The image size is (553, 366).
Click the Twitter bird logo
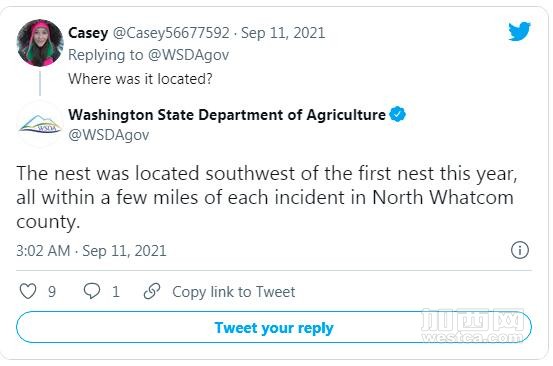pos(519,31)
